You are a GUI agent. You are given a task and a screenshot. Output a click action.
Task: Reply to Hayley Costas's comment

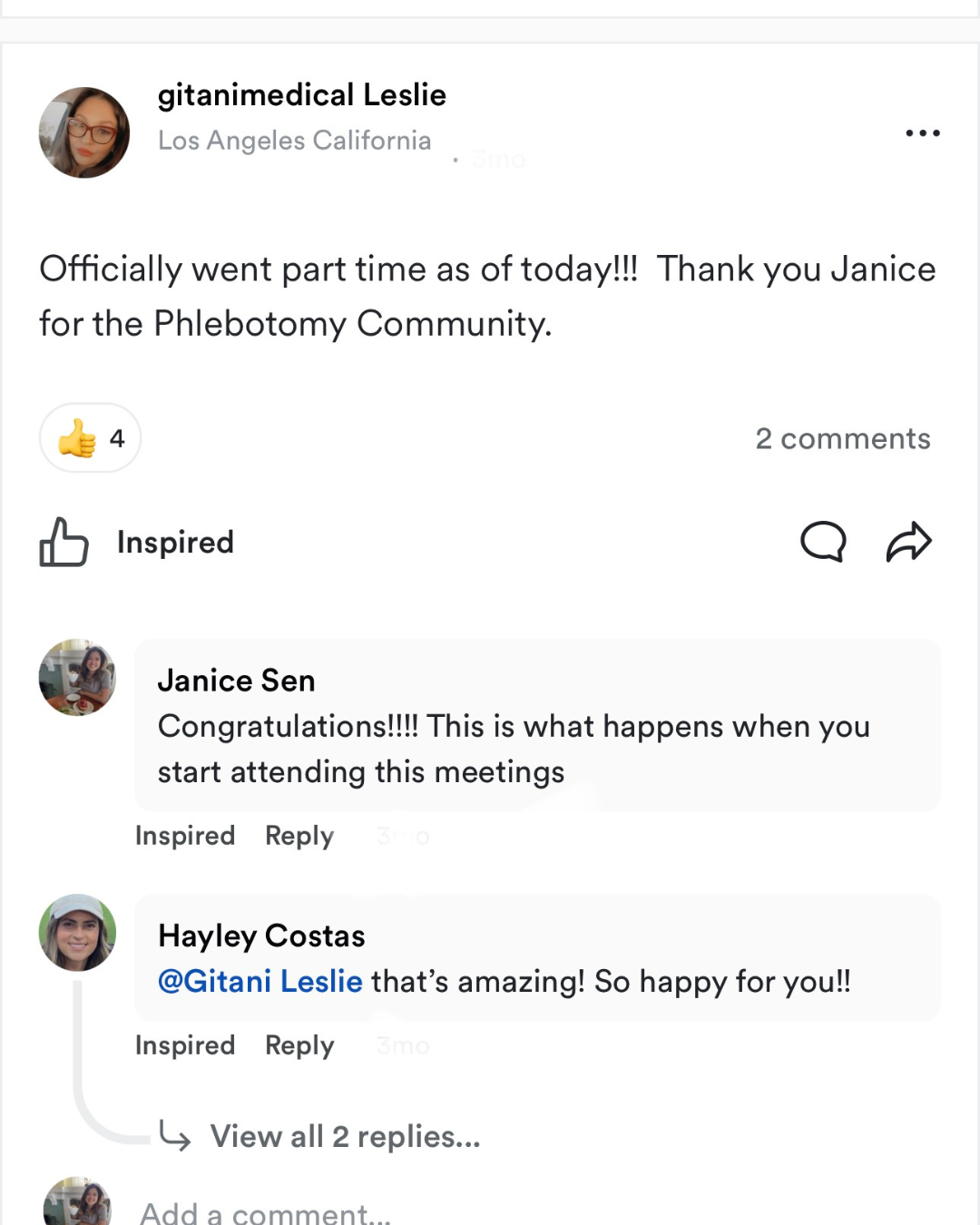pos(299,1045)
